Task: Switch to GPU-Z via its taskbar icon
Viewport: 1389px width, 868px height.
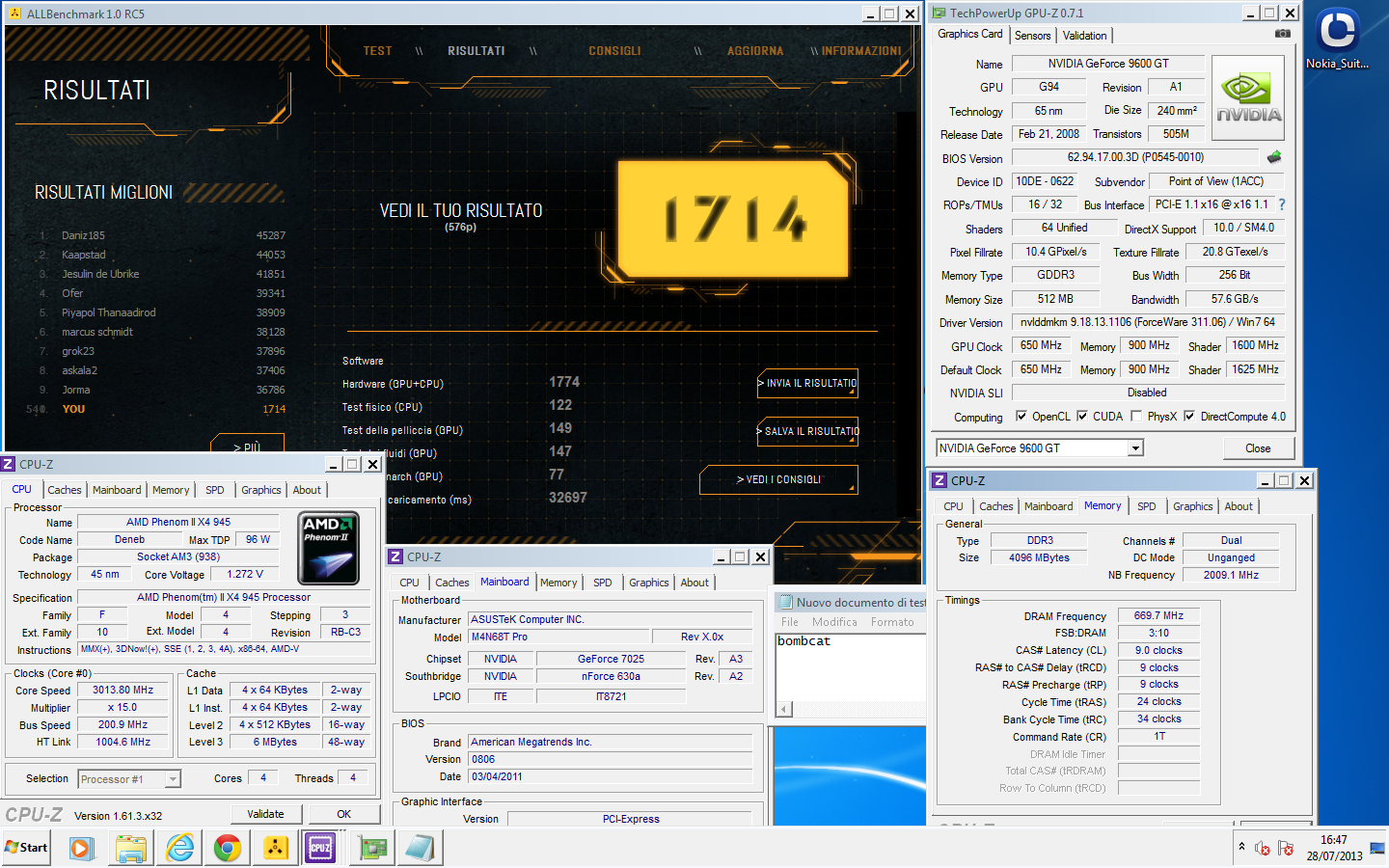Action: click(x=372, y=848)
